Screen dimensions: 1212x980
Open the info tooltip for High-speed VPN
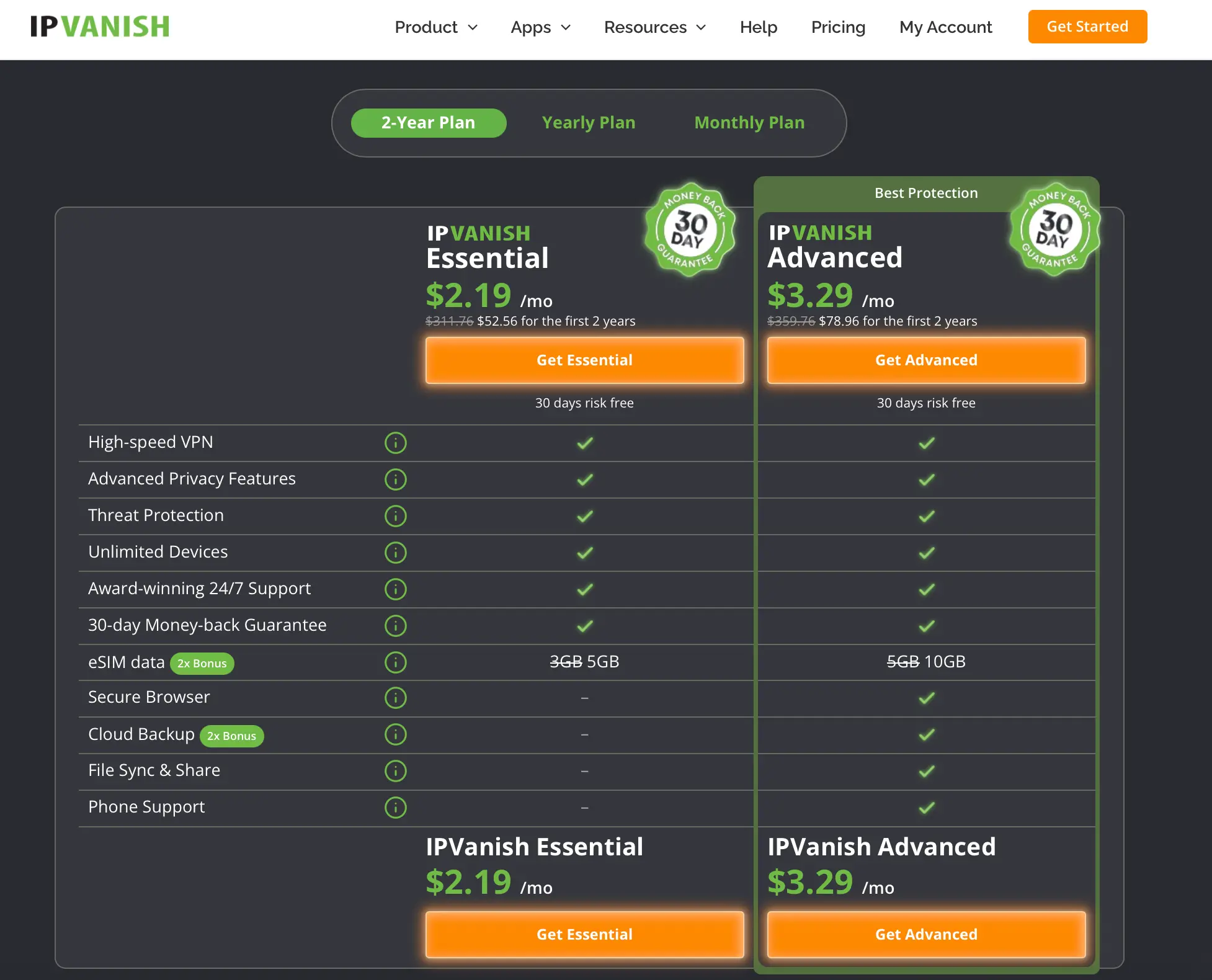click(x=395, y=443)
